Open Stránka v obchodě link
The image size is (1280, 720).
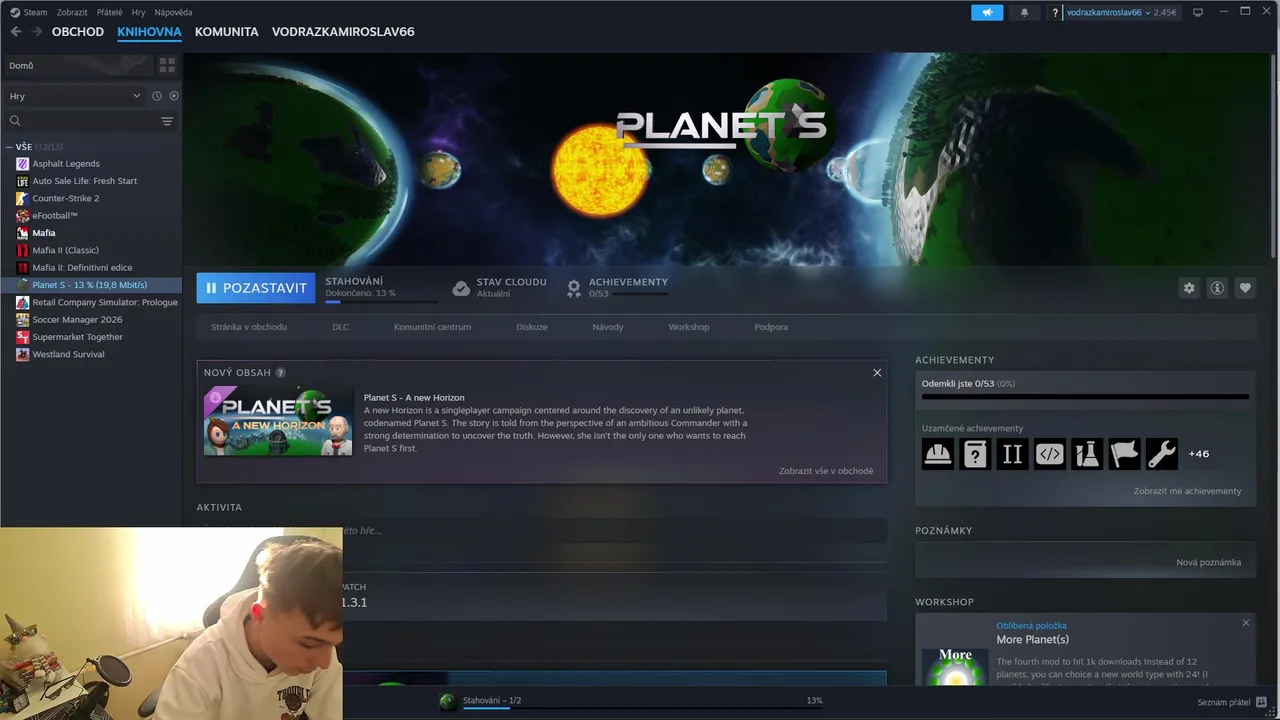249,327
